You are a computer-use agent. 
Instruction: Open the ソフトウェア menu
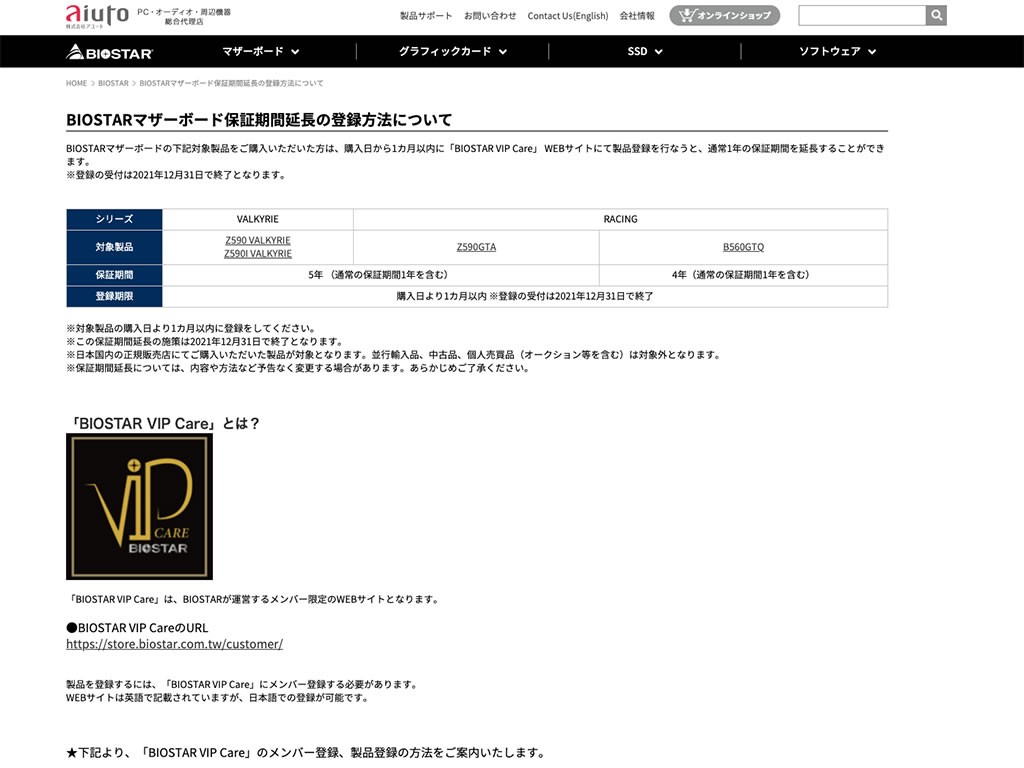(837, 52)
